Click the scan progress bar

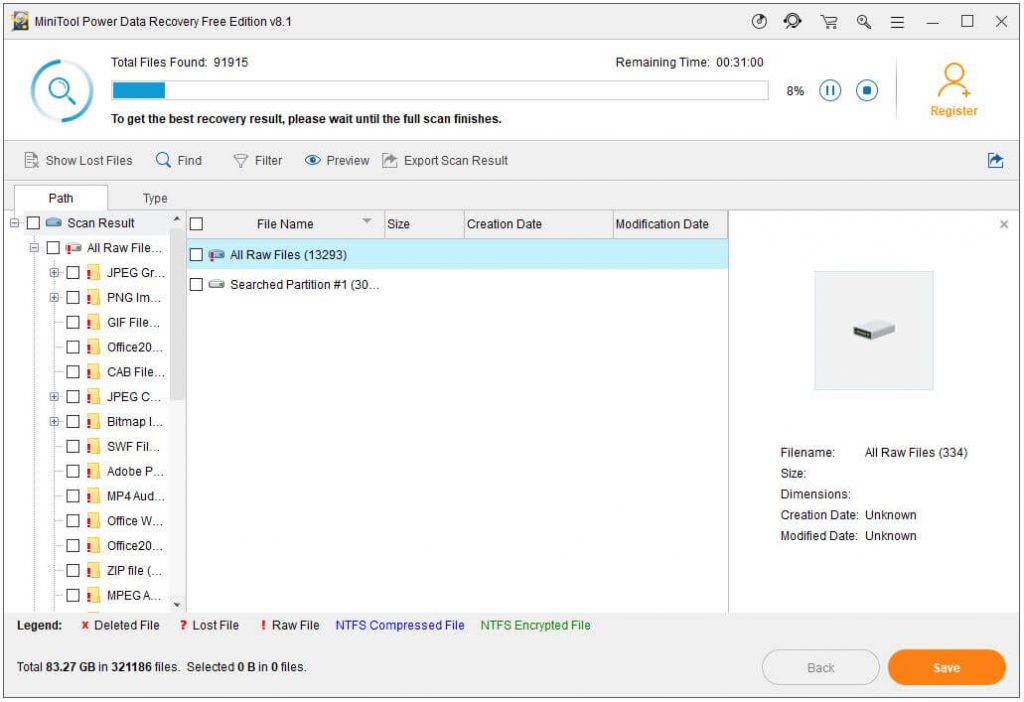pyautogui.click(x=440, y=90)
